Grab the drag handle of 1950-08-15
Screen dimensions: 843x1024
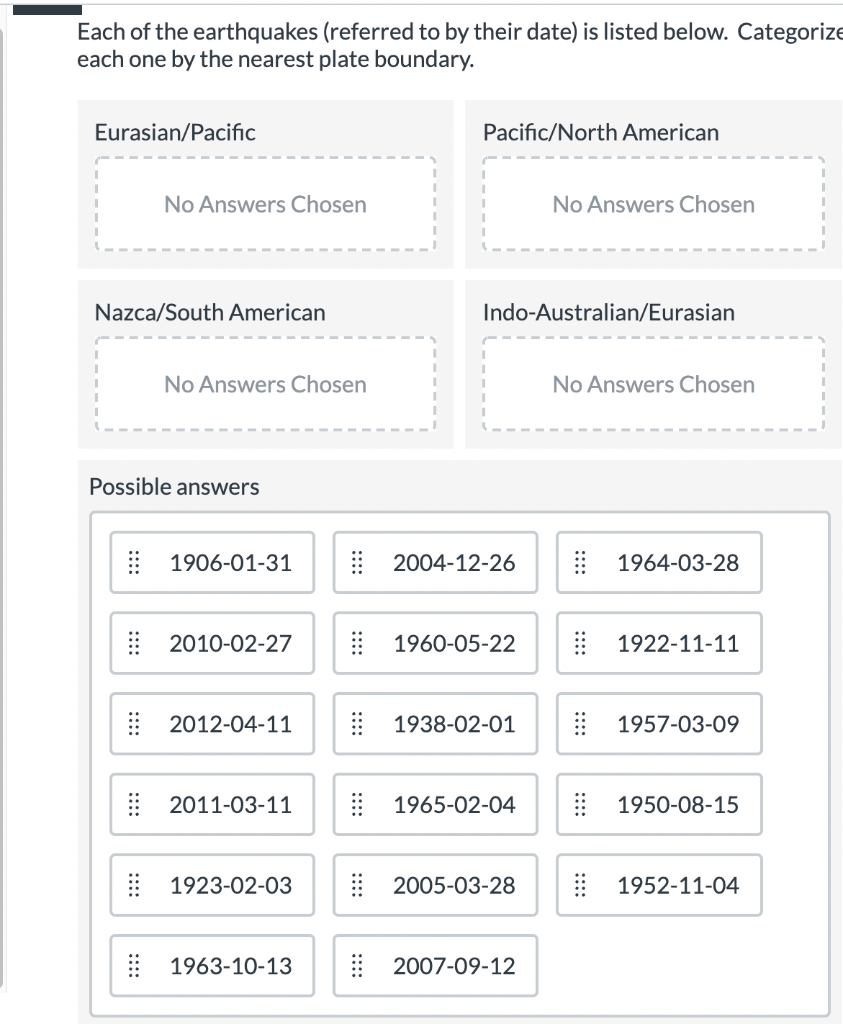coord(580,805)
